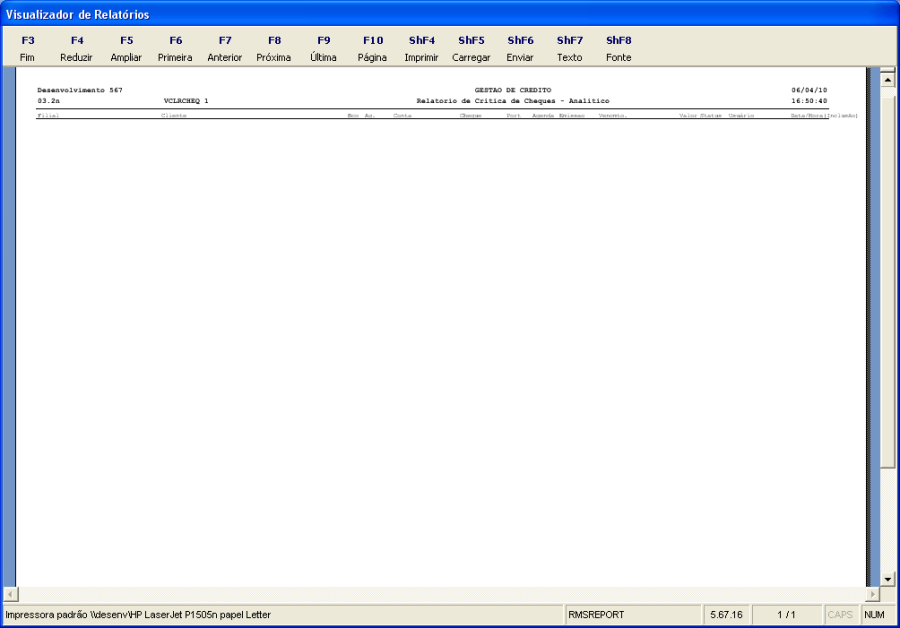900x628 pixels.
Task: Click the 03.2a version text in report
Action: [49, 101]
